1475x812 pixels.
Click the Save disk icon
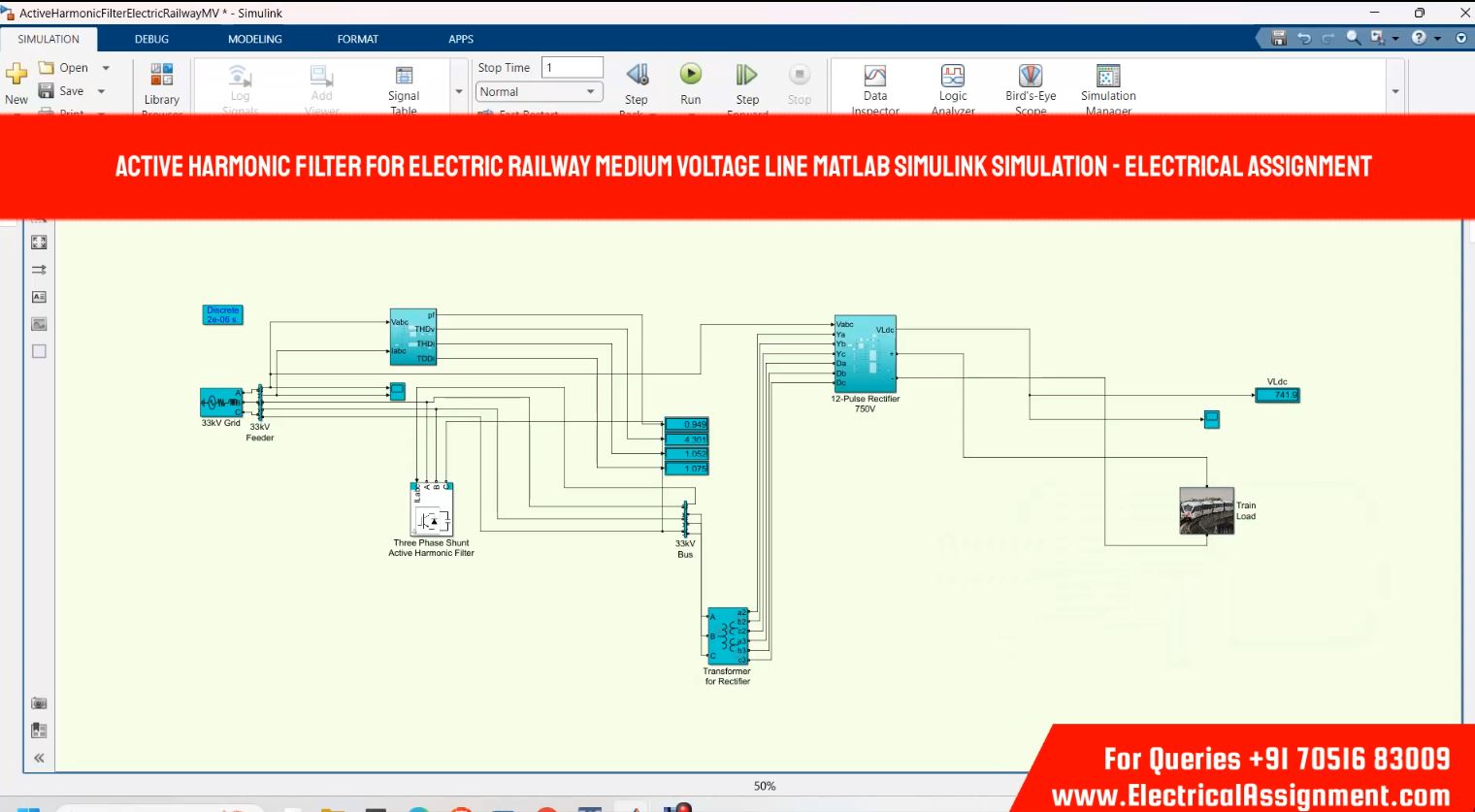point(46,90)
